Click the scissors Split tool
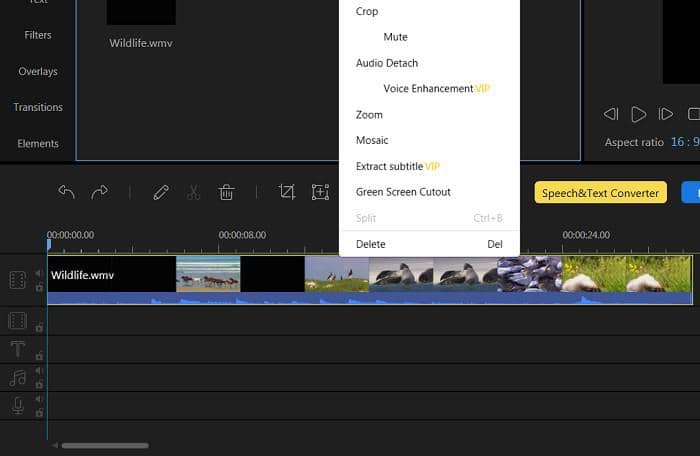Screen dimensions: 700x456 coord(193,192)
